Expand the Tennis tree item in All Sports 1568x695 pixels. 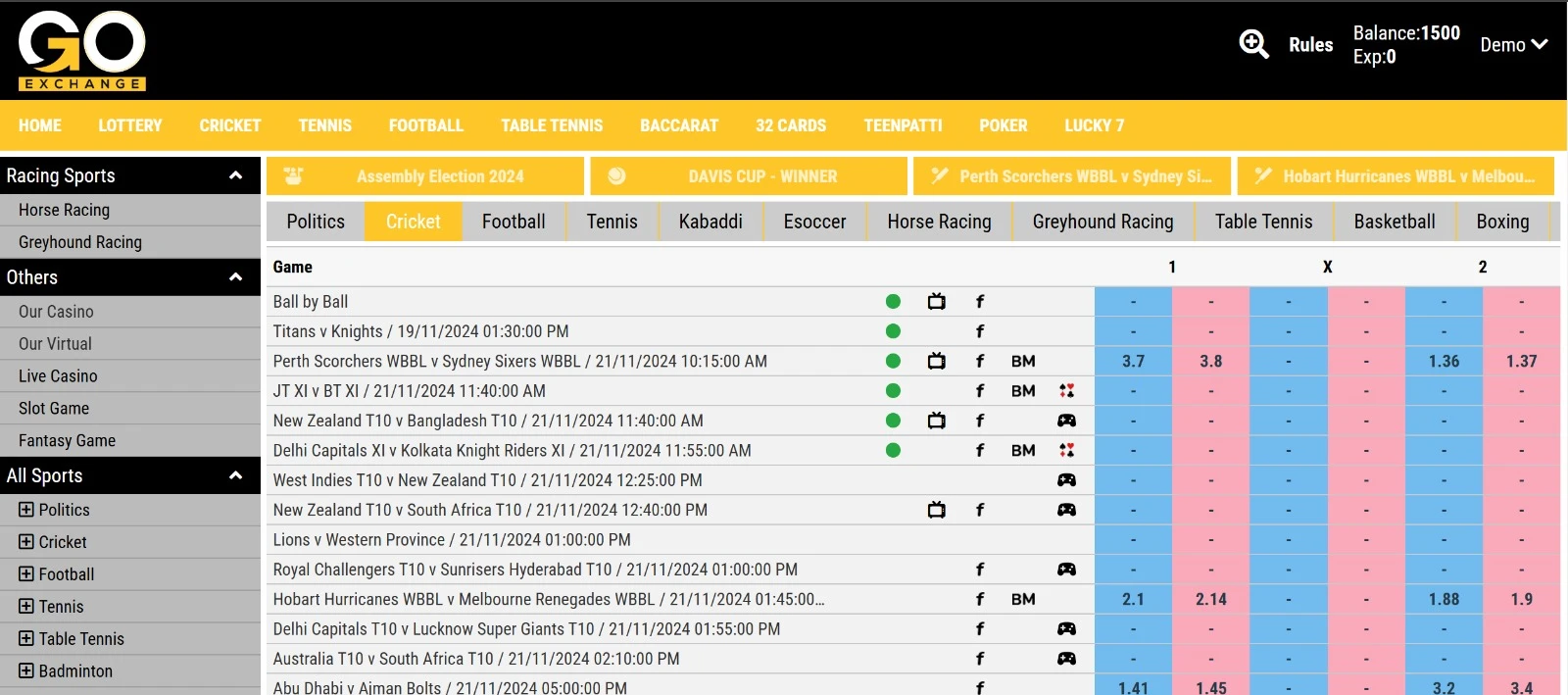pos(26,607)
